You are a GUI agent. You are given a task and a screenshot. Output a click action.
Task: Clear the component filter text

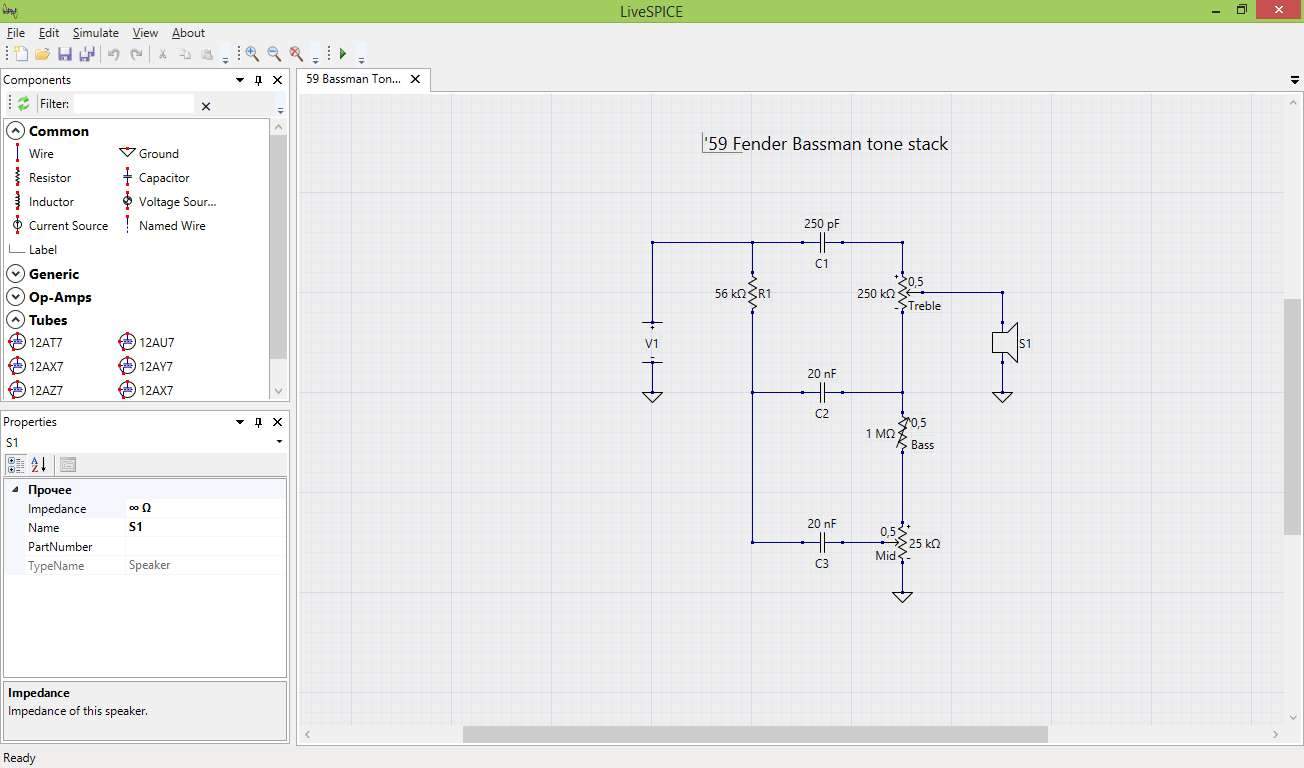click(206, 105)
